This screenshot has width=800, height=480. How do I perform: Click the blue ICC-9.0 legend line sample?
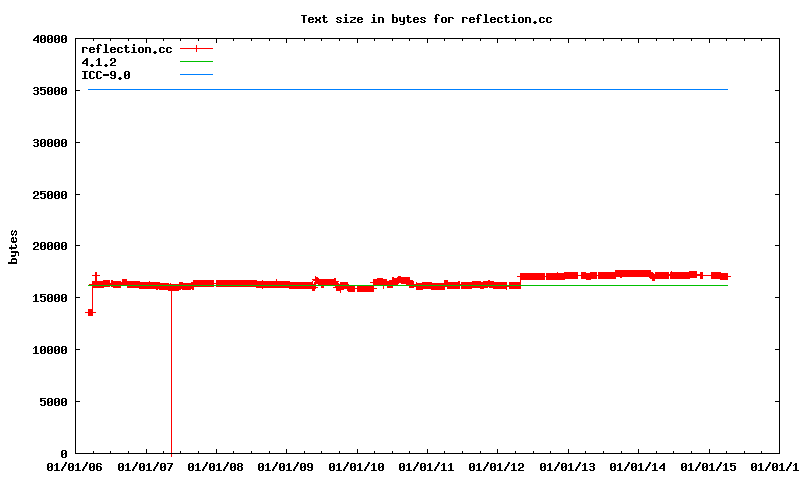197,75
